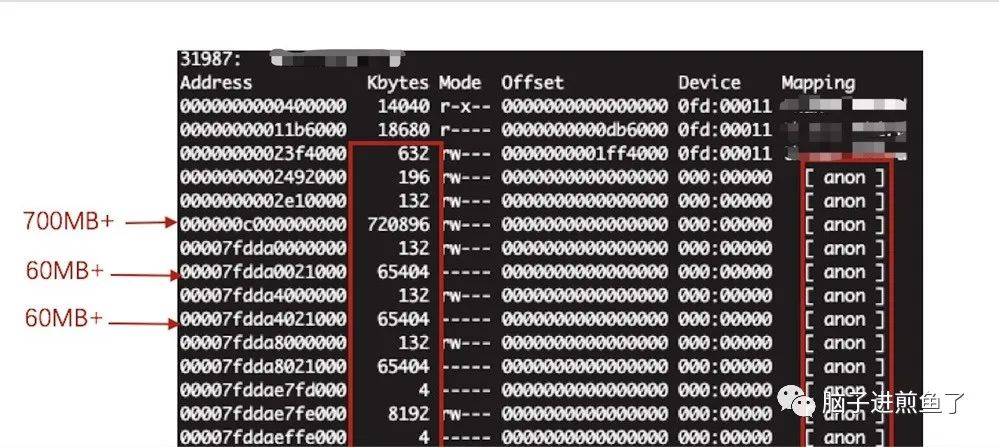The height and width of the screenshot is (447, 999).
Task: Click the offset value 0000000000db6000
Action: pyautogui.click(x=585, y=130)
